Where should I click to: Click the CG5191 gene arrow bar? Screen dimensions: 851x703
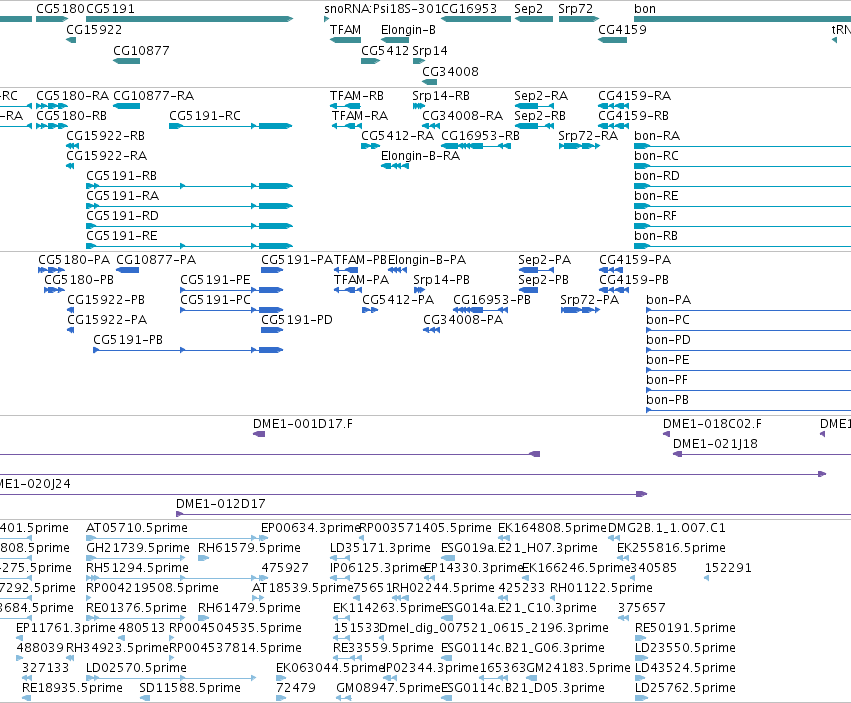[189, 19]
